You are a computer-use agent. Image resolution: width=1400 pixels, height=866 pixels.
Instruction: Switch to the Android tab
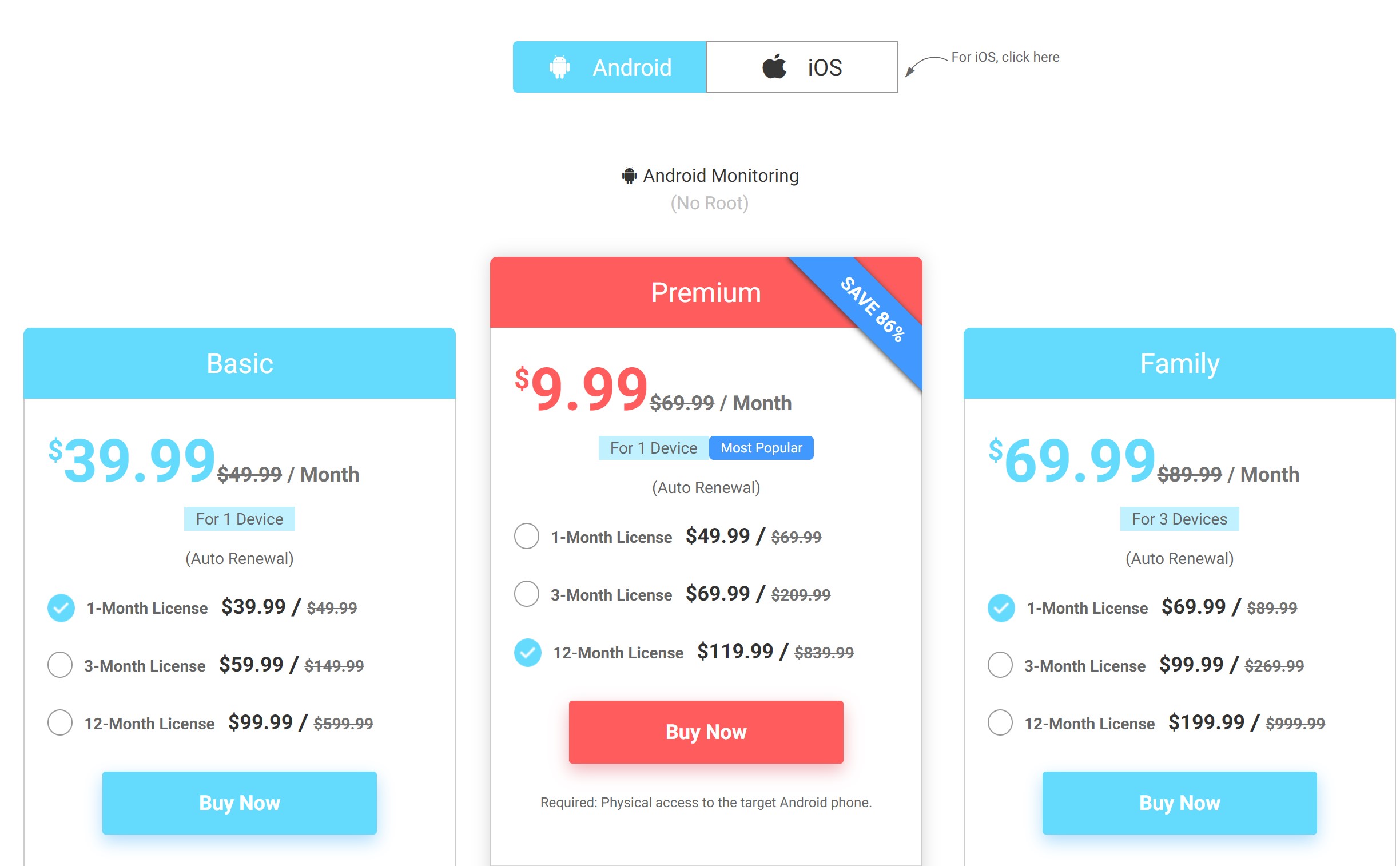(x=609, y=67)
